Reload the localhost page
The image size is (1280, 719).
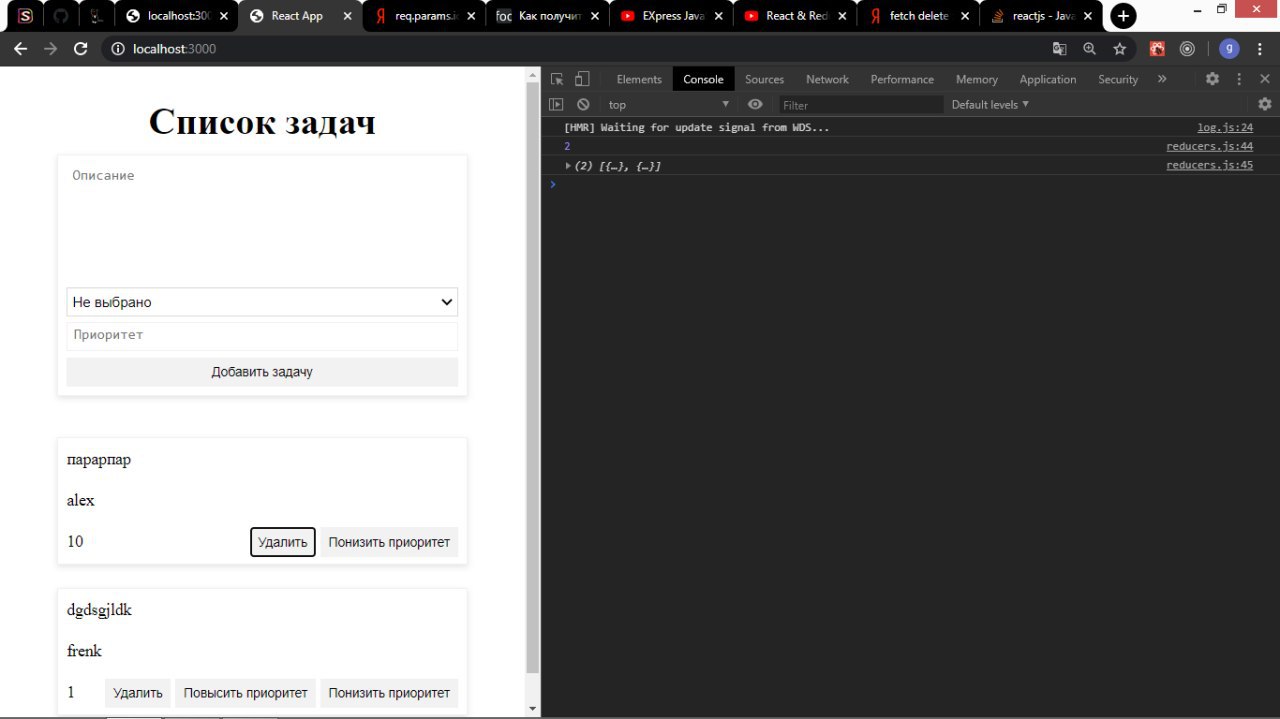(81, 49)
